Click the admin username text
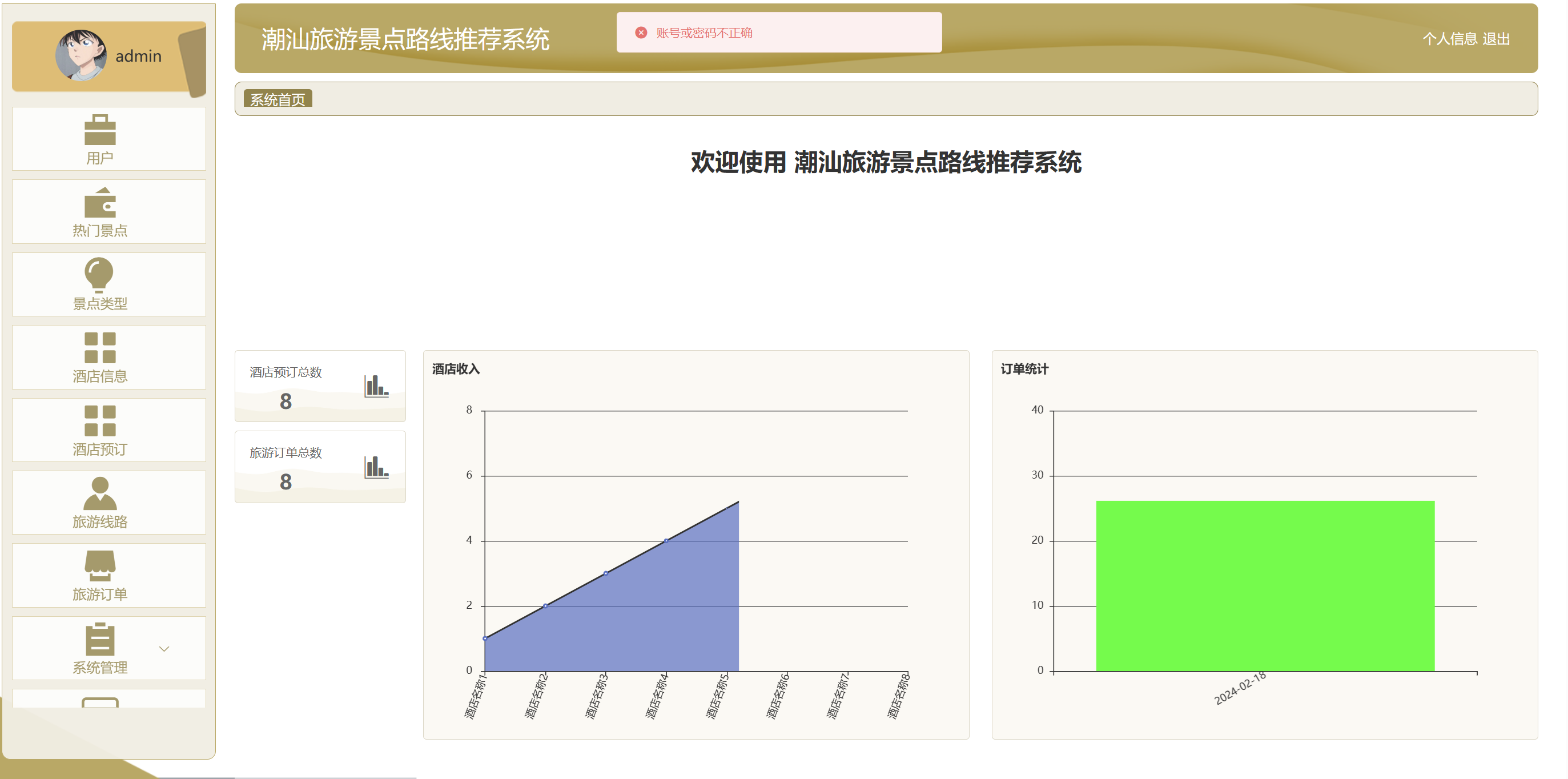 click(139, 56)
